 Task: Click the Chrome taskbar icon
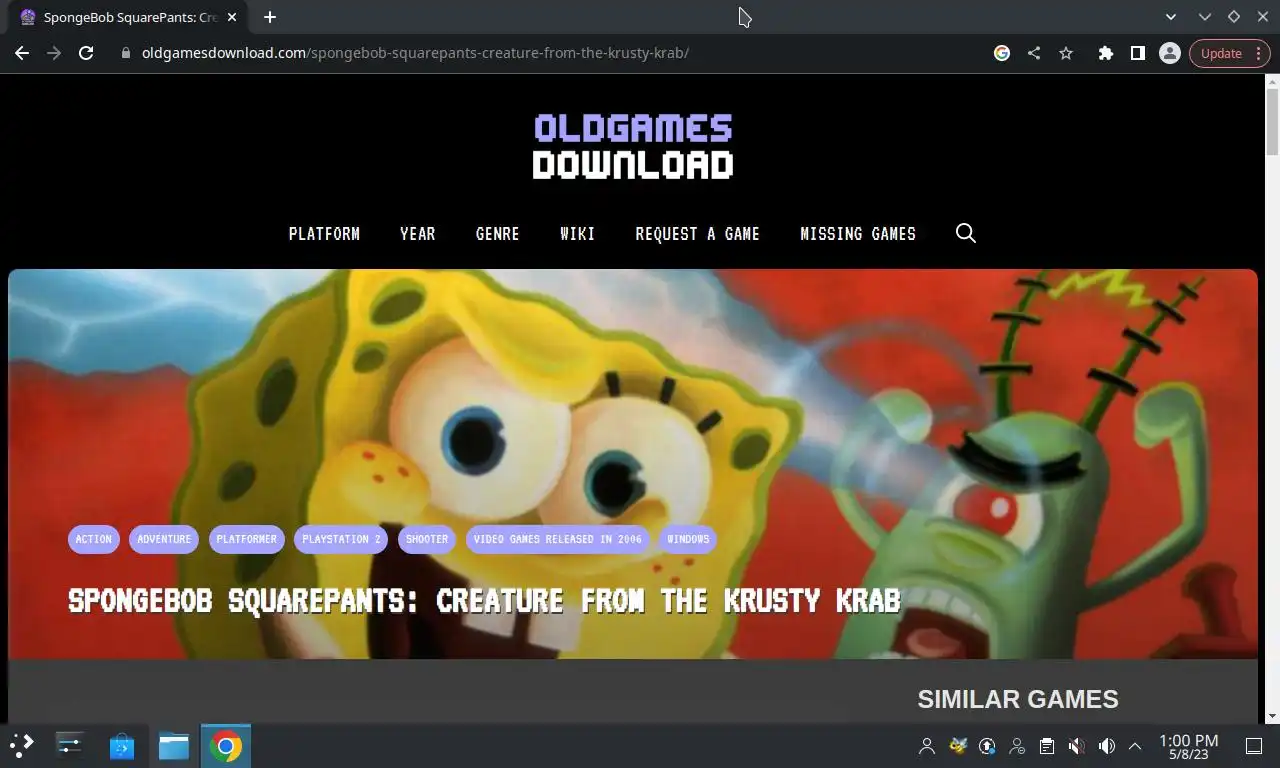(x=226, y=745)
